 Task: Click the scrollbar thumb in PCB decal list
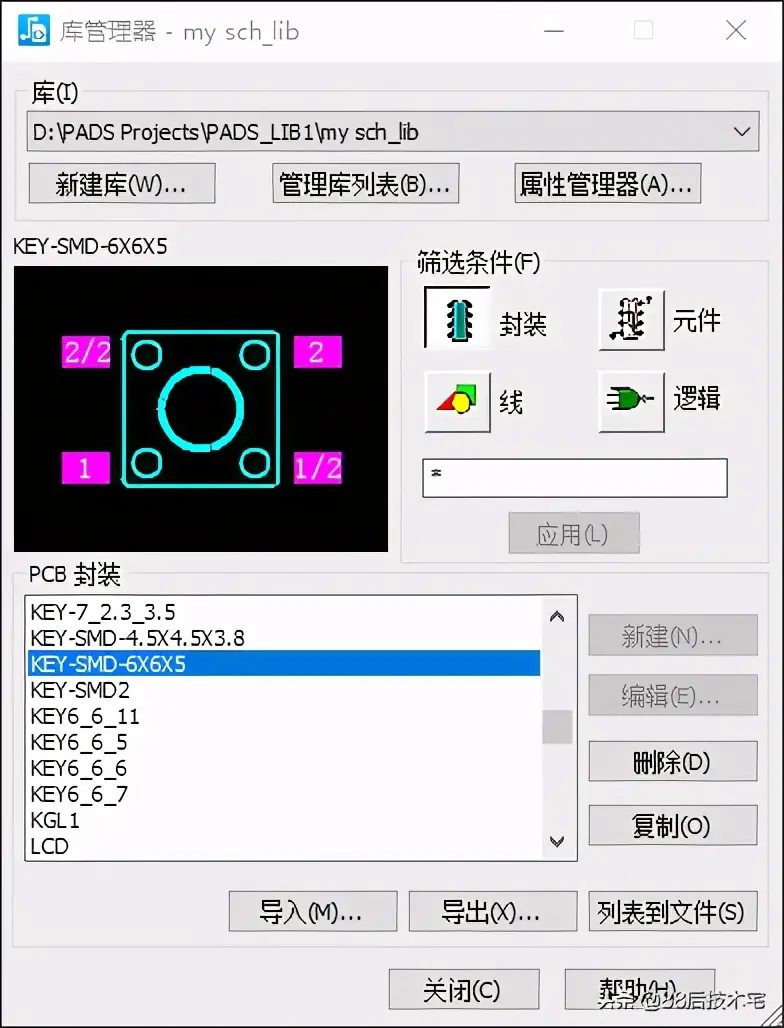557,726
